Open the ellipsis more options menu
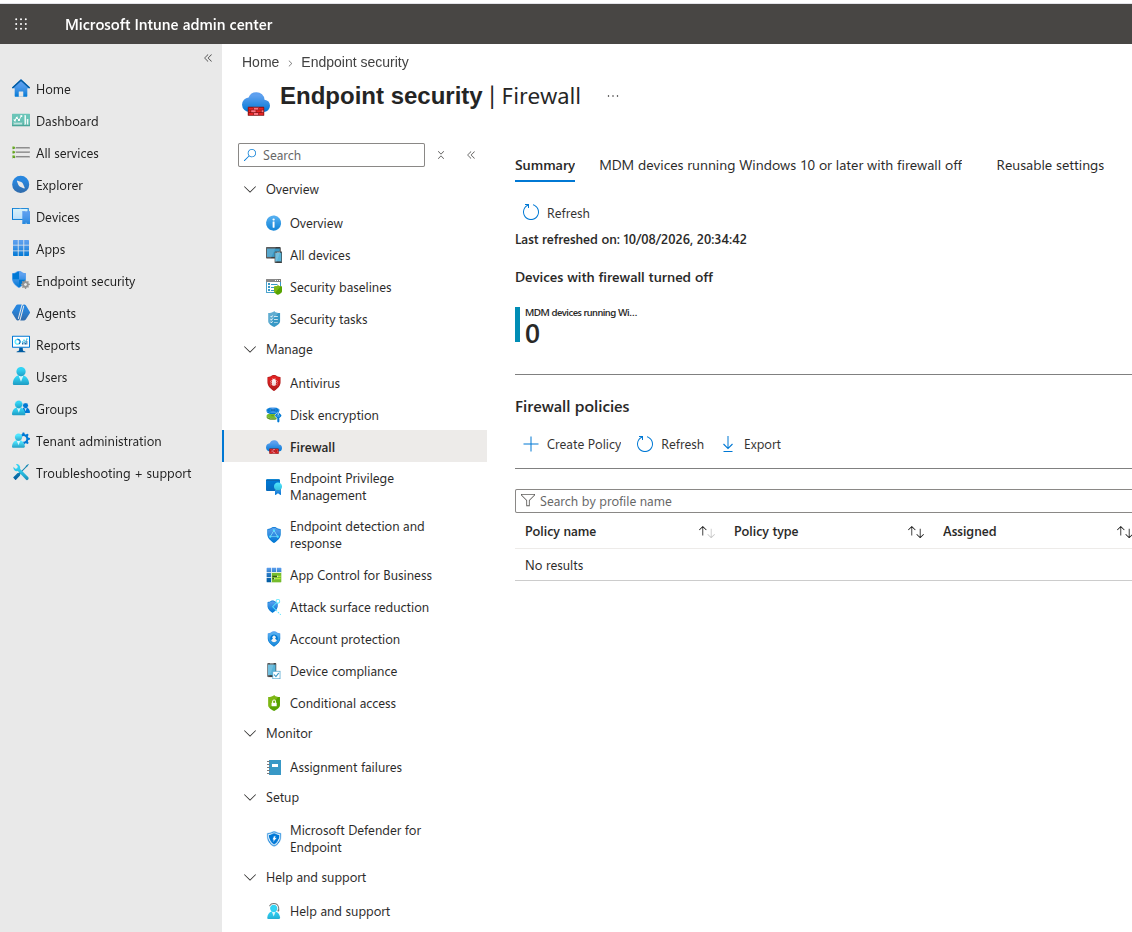The width and height of the screenshot is (1132, 932). click(x=613, y=96)
